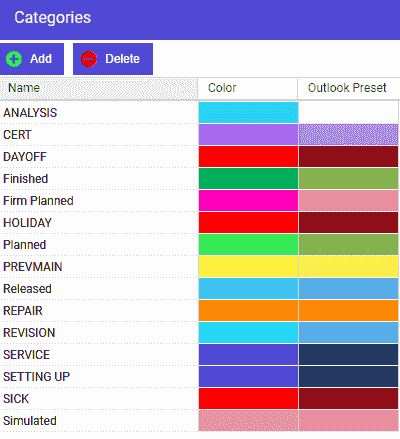Select the PREVMAIN category name
Viewport: 400px width, 439px height.
33,267
